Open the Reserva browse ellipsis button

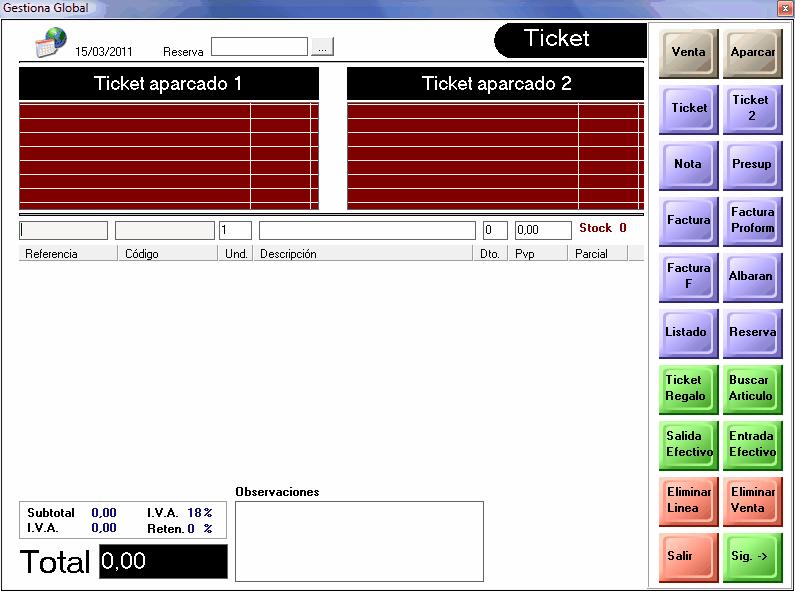322,47
